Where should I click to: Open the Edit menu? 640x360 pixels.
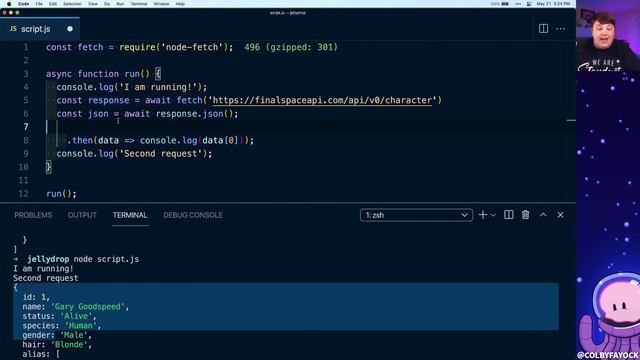(x=53, y=4)
